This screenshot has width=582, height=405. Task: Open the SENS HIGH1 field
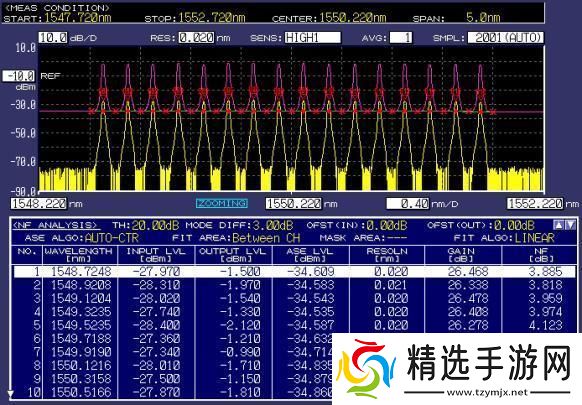point(313,37)
